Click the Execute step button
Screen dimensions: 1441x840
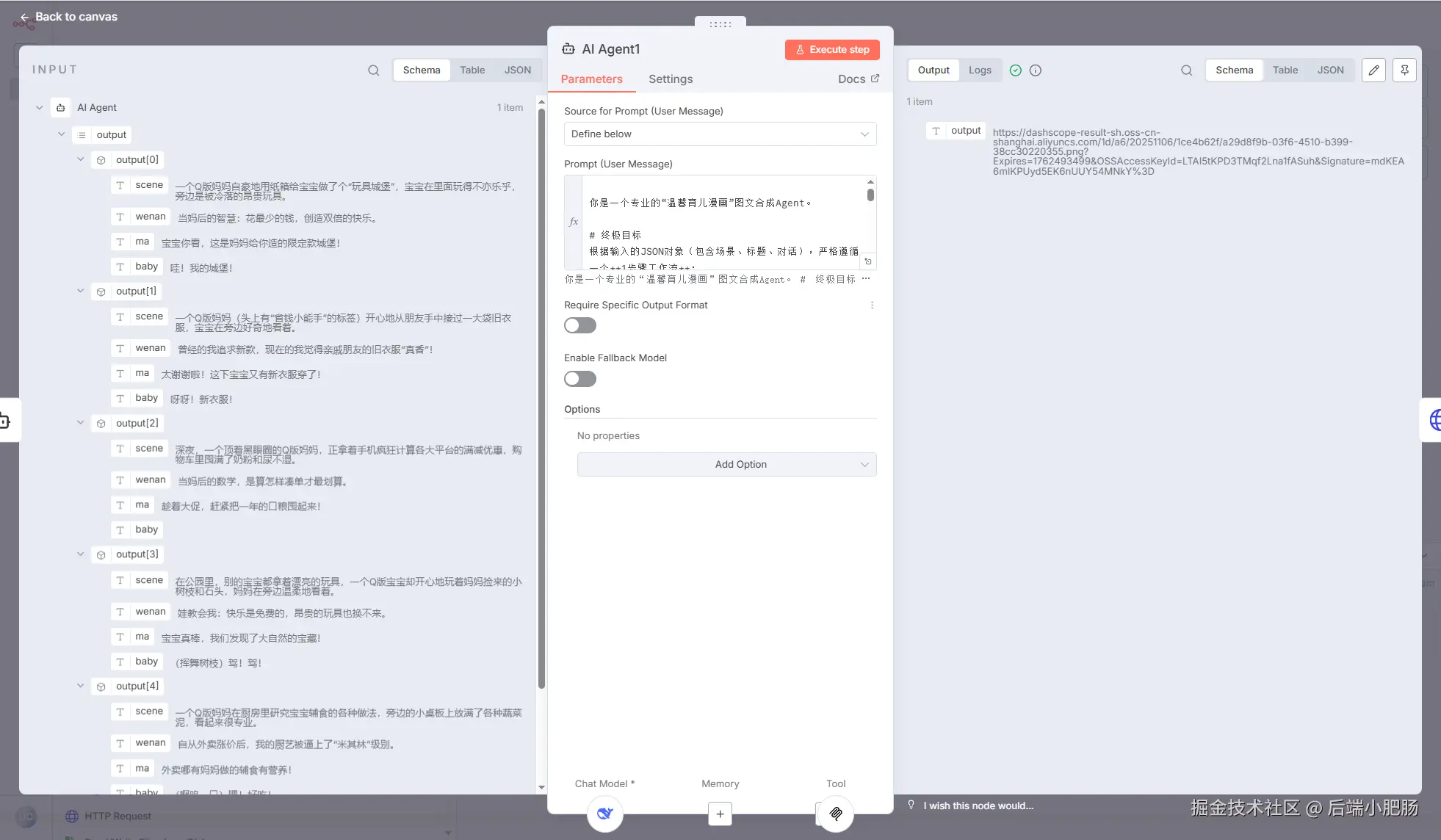click(832, 49)
